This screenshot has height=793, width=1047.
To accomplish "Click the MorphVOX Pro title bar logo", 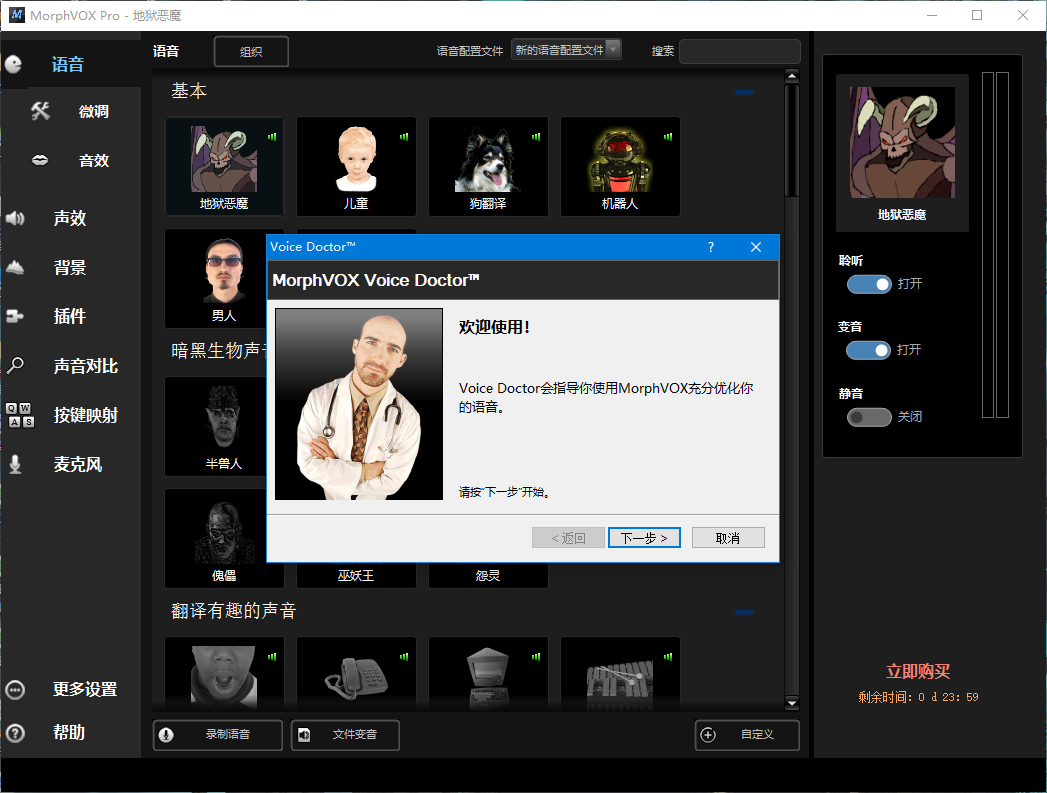I will pyautogui.click(x=16, y=15).
